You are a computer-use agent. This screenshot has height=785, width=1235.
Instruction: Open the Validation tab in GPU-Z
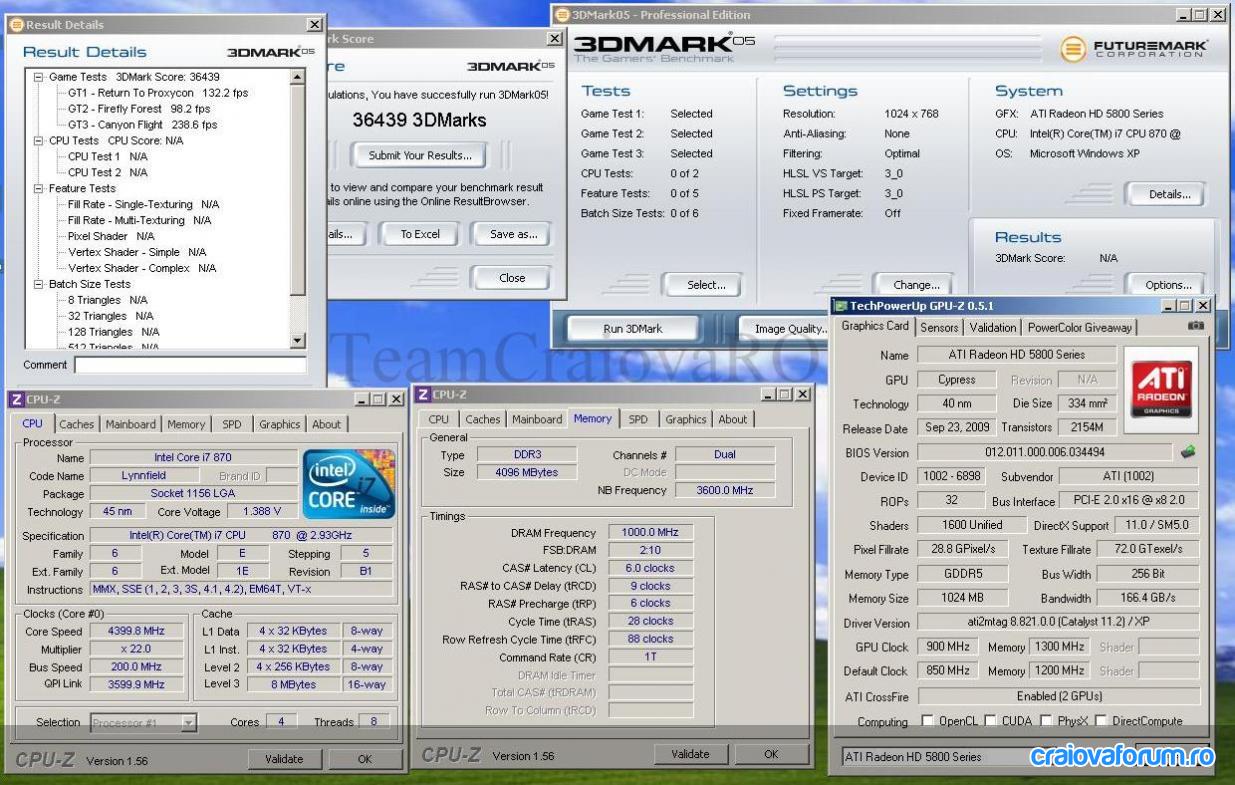click(993, 327)
